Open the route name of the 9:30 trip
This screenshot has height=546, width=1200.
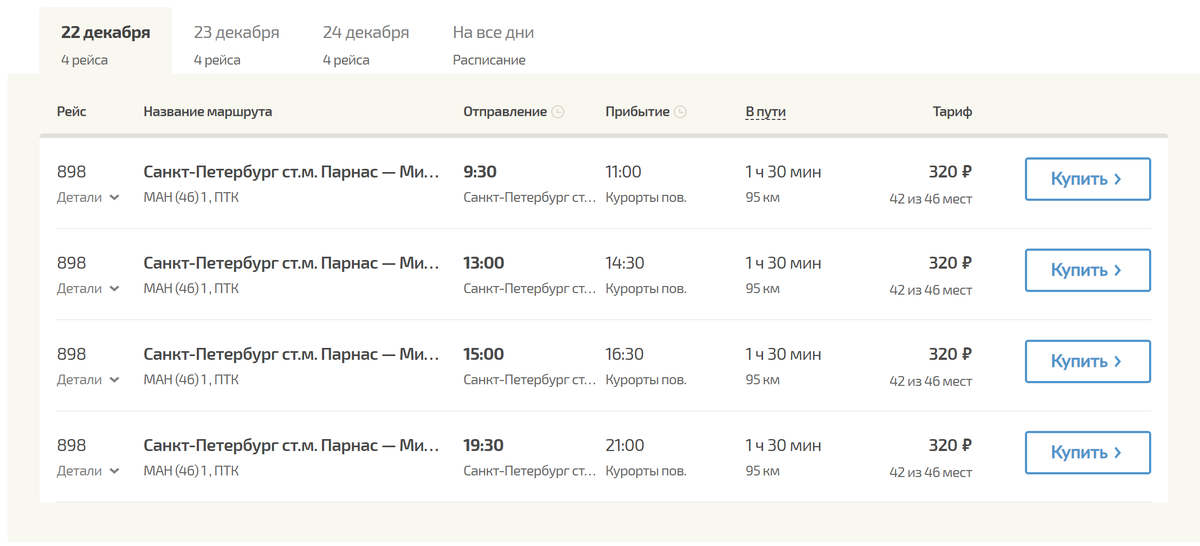291,172
